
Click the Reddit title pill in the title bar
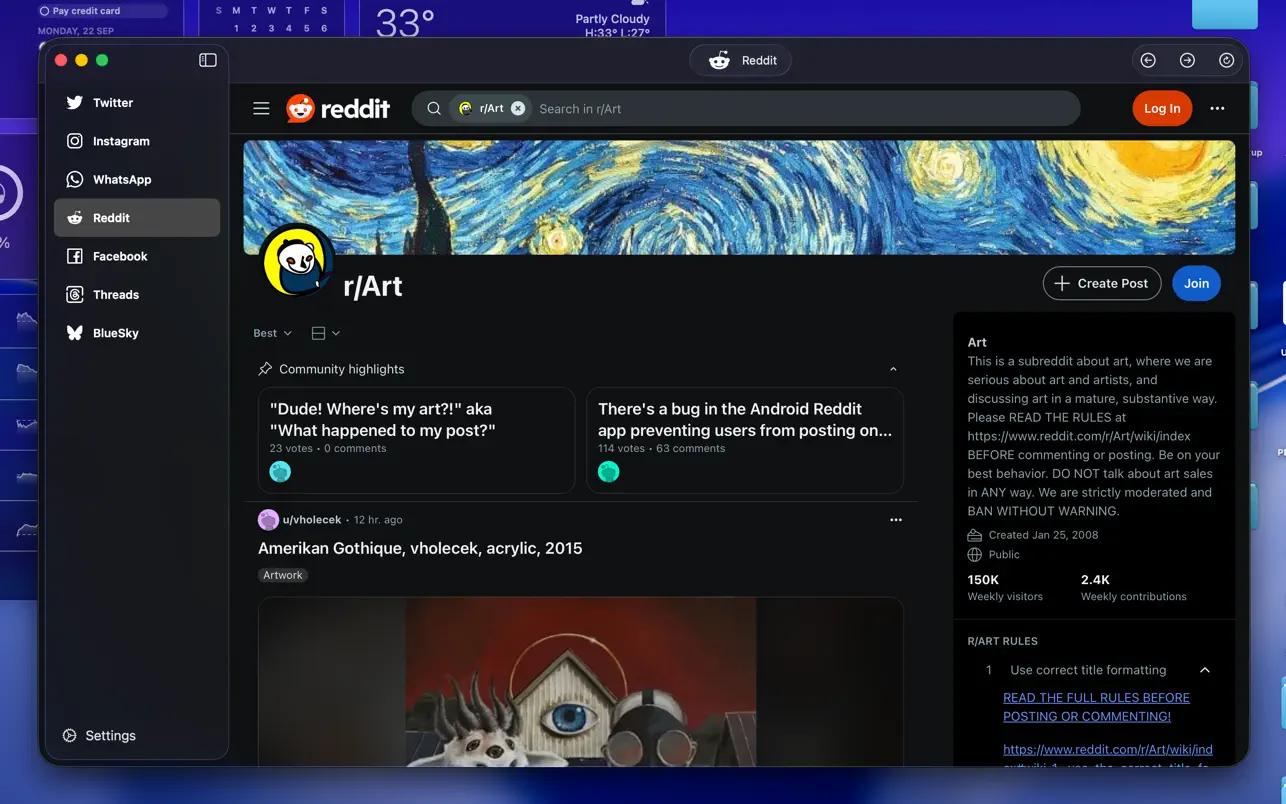click(x=741, y=60)
